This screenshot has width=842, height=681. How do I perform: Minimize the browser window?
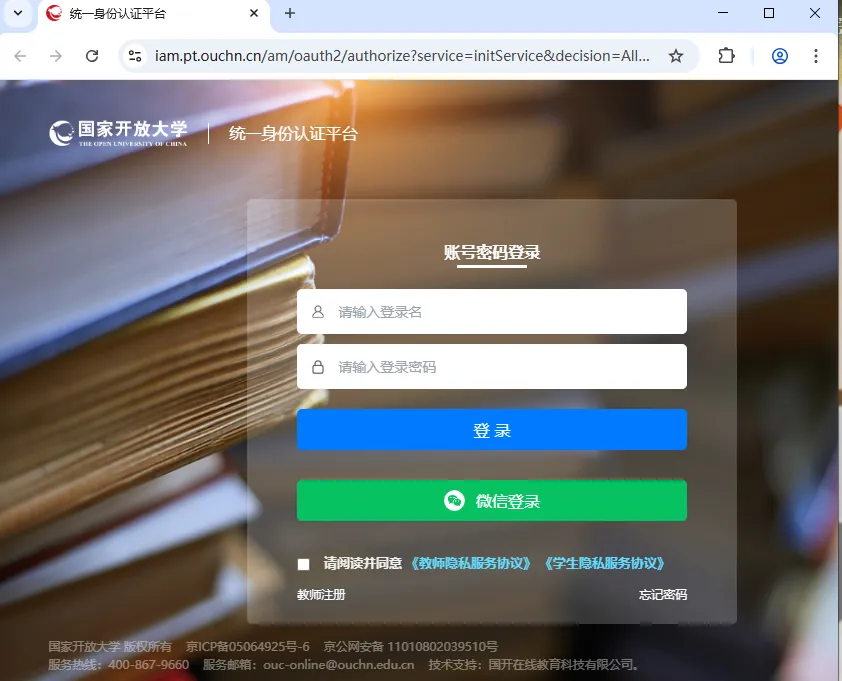[x=723, y=13]
